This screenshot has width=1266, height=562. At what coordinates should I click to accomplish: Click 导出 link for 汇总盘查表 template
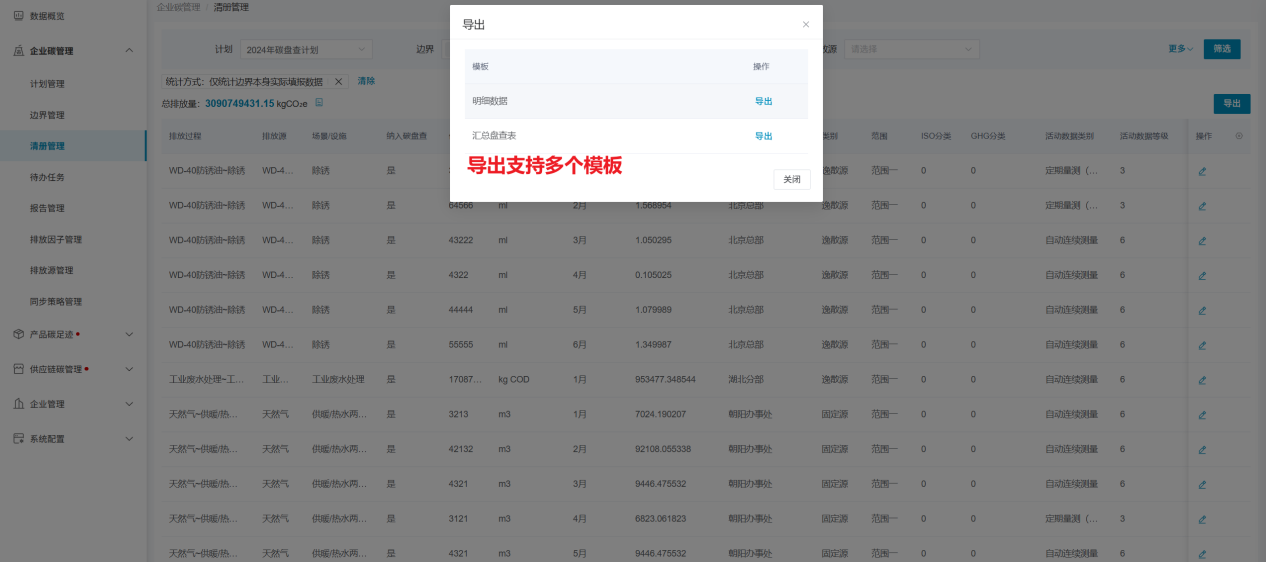[x=763, y=136]
